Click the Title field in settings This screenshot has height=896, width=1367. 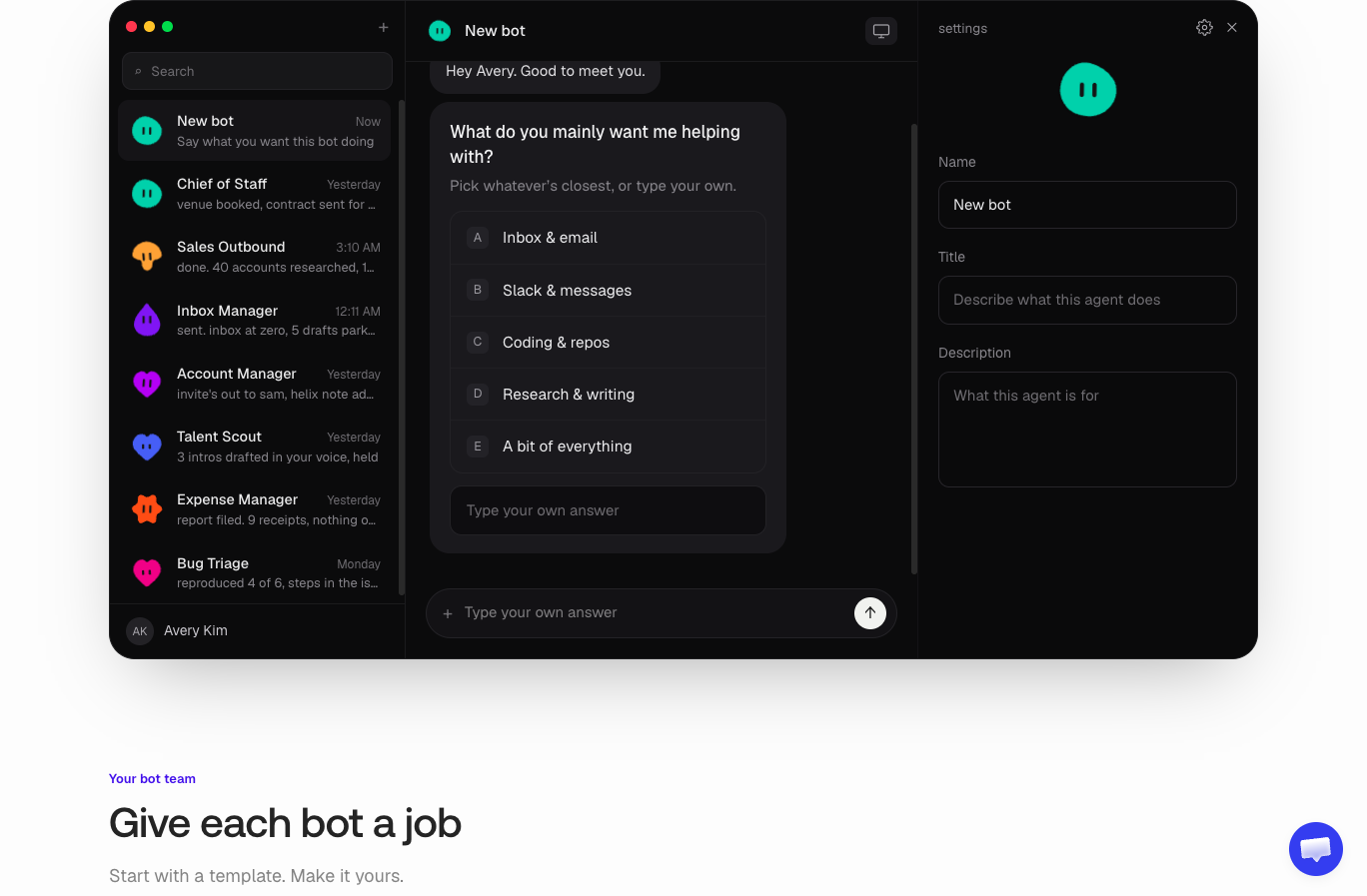pos(1087,300)
